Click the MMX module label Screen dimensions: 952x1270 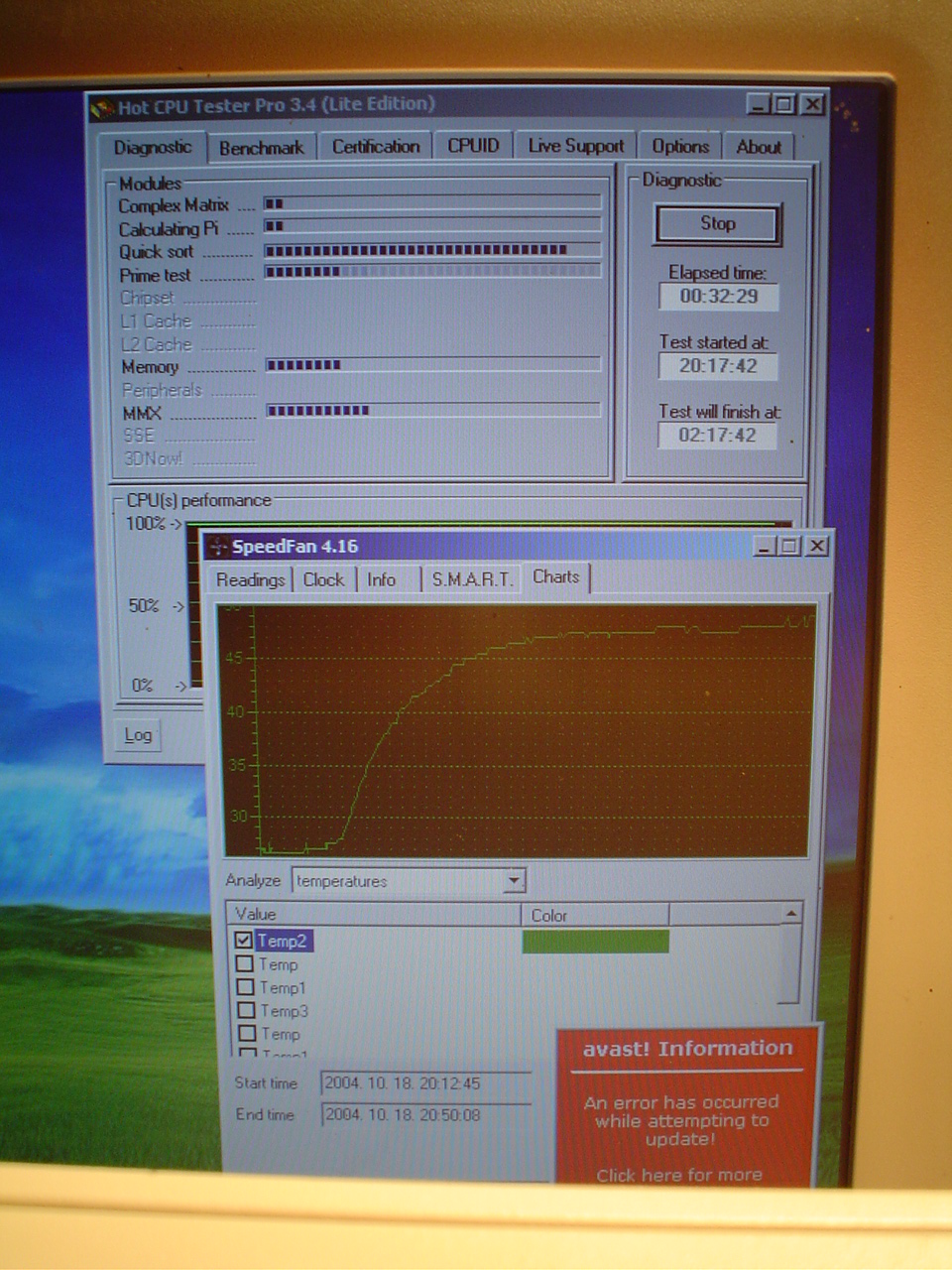142,414
